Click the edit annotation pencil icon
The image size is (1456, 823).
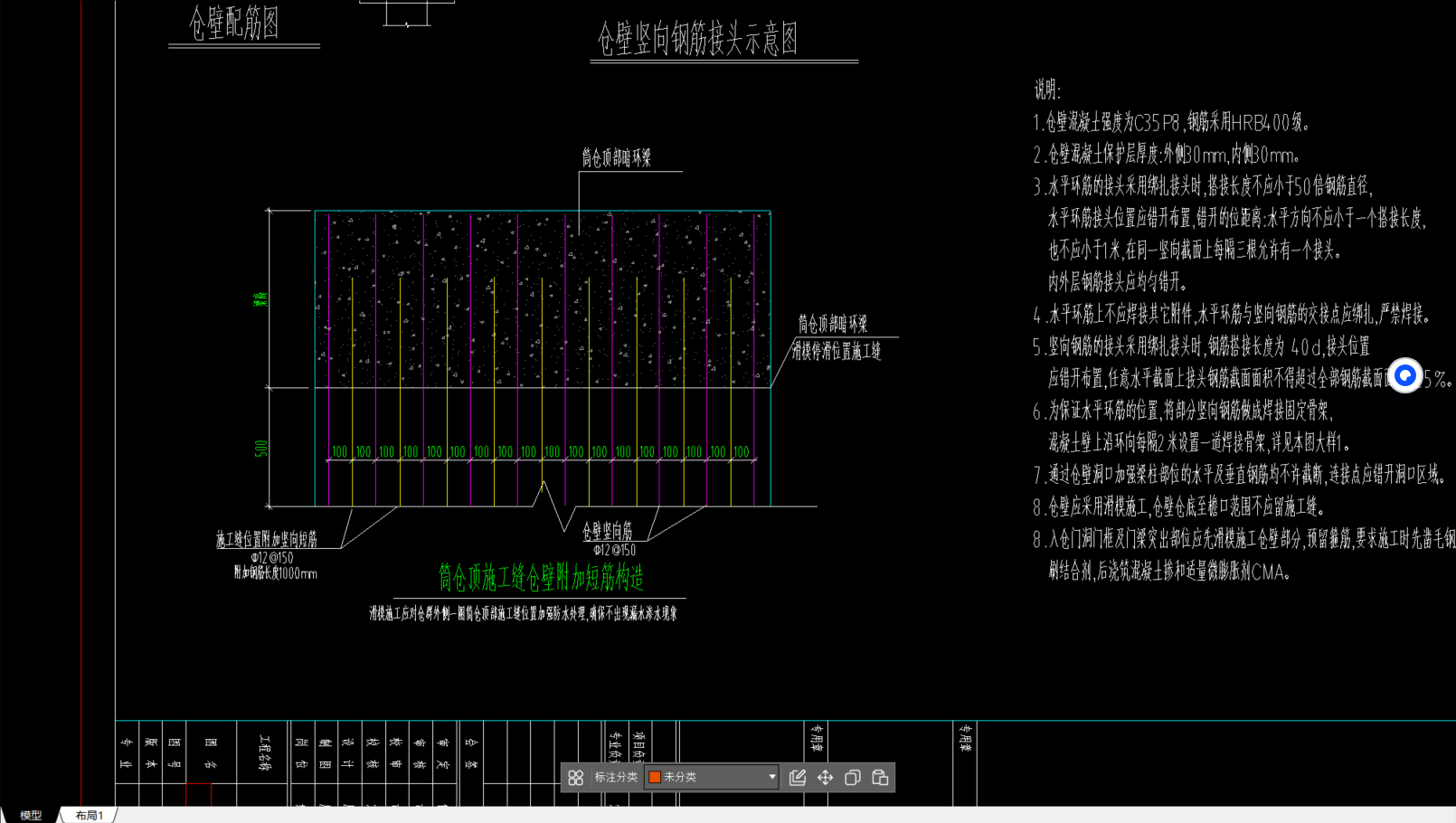pyautogui.click(x=798, y=778)
